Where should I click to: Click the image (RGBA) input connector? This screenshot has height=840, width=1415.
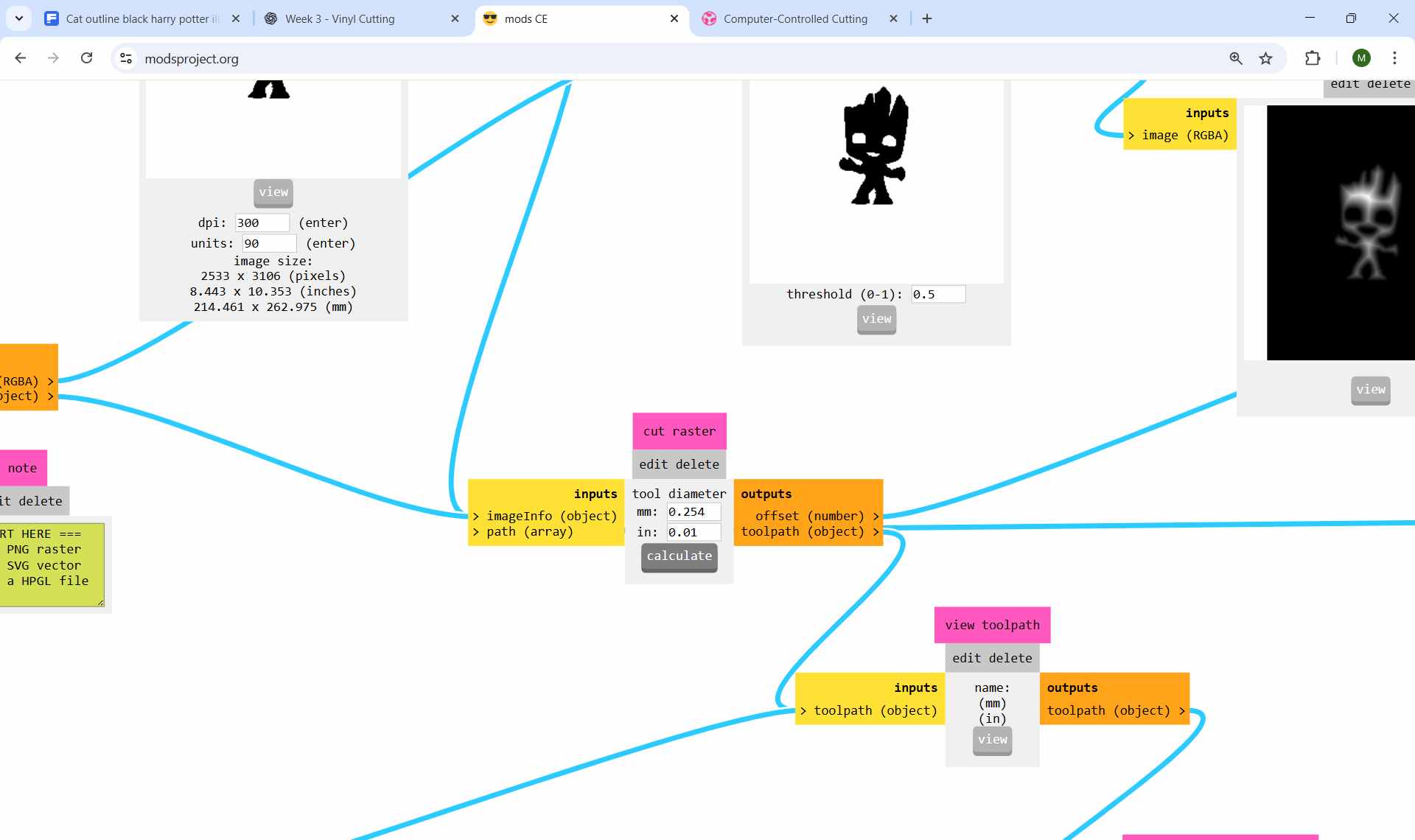click(x=1133, y=135)
